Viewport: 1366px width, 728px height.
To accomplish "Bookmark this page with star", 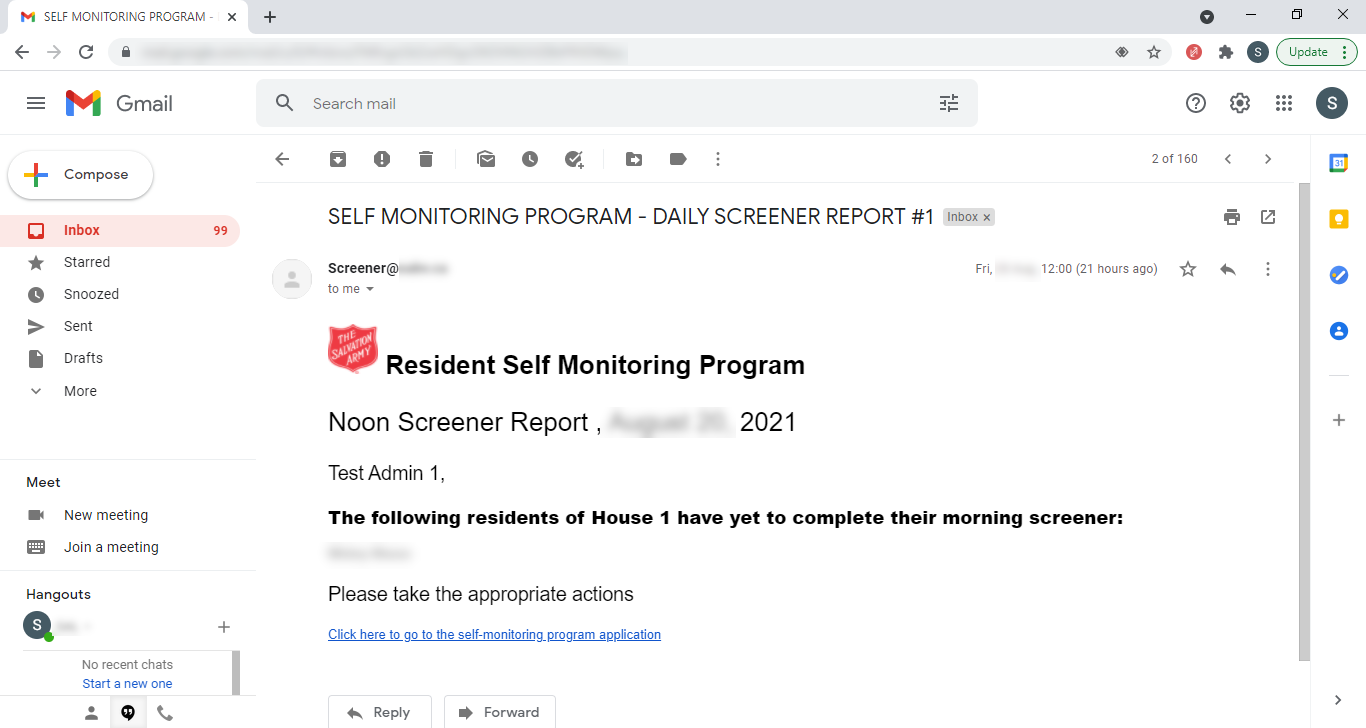I will click(x=1154, y=52).
